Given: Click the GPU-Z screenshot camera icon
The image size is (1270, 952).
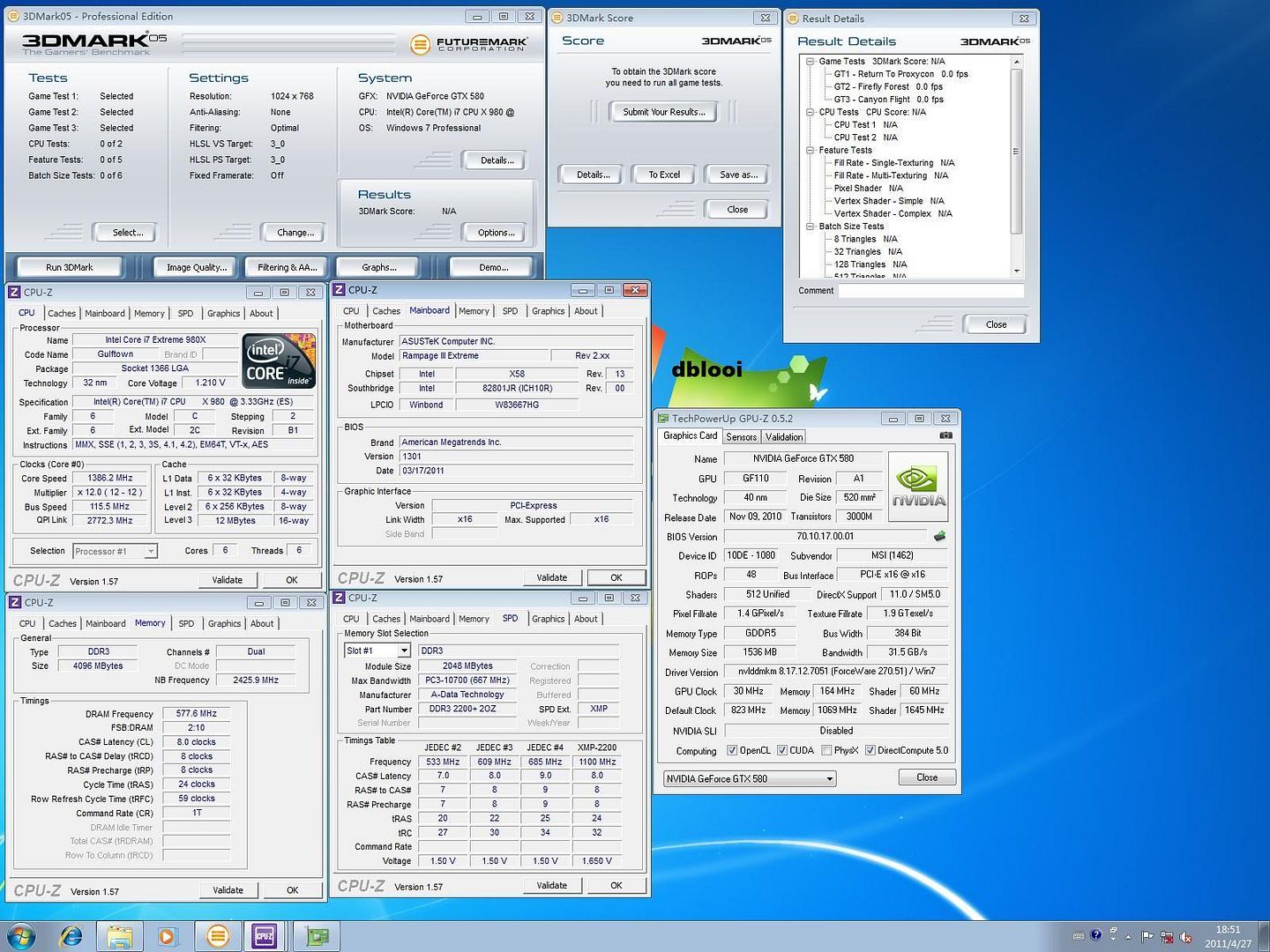Looking at the screenshot, I should click(x=945, y=435).
